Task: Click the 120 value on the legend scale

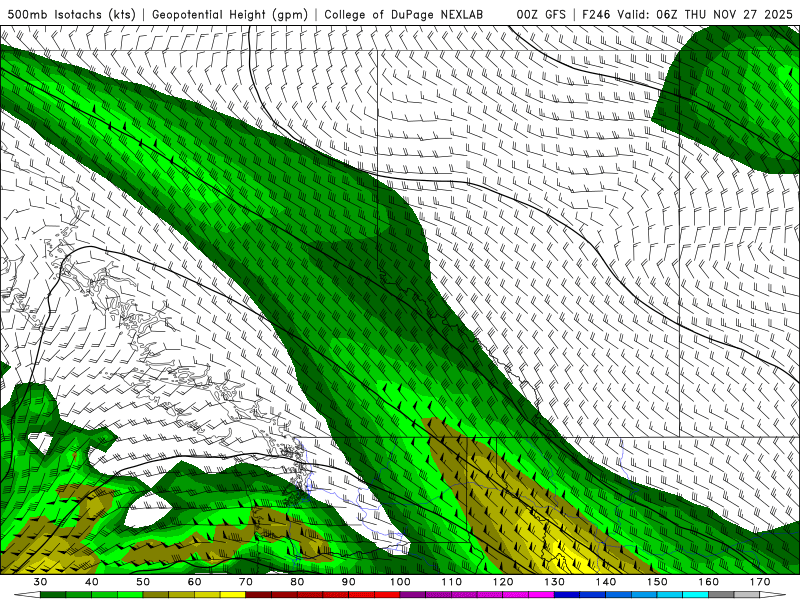Action: [503, 582]
